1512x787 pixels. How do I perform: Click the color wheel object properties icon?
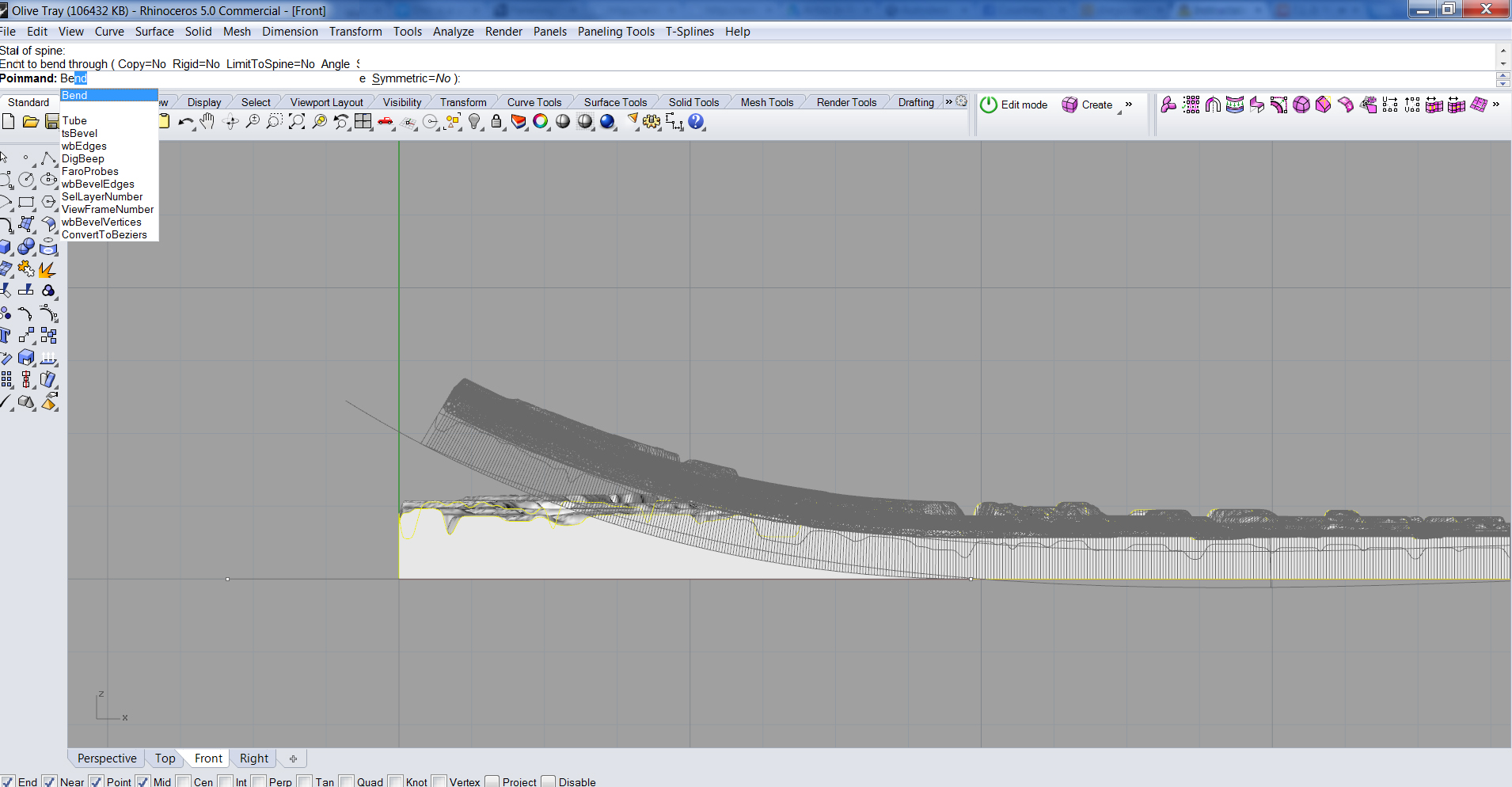[541, 121]
